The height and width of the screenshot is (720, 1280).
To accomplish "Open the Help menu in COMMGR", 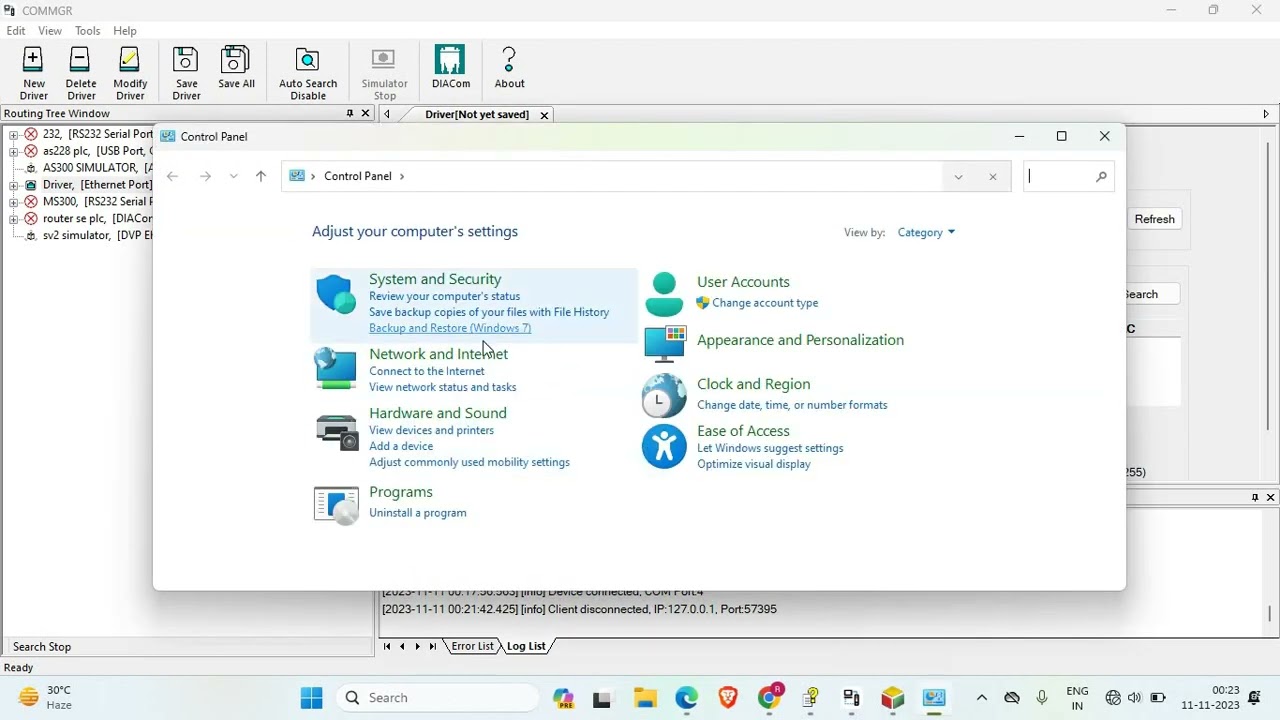I will coord(125,31).
